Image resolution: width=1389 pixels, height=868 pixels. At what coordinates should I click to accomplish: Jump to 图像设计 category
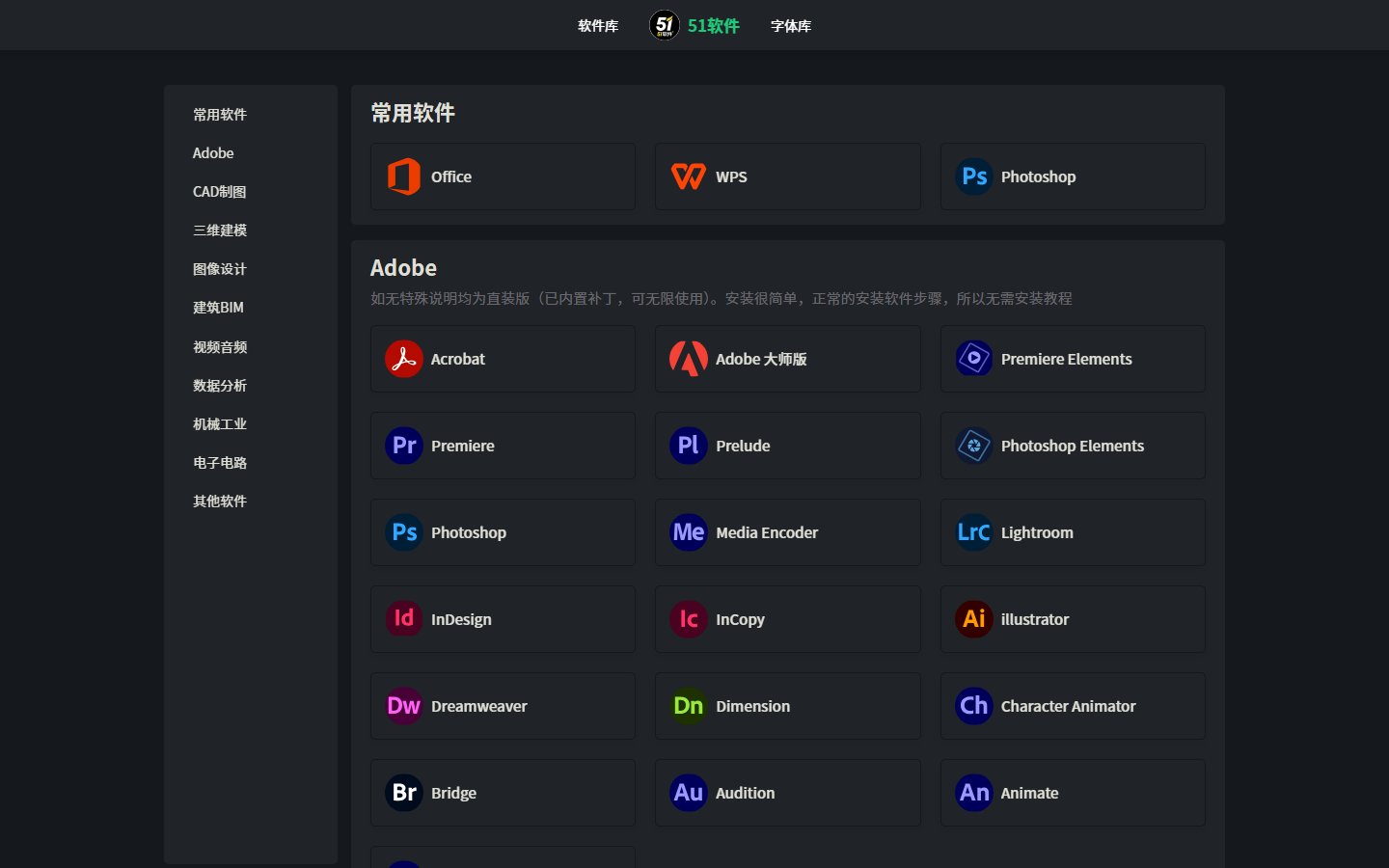pos(220,269)
